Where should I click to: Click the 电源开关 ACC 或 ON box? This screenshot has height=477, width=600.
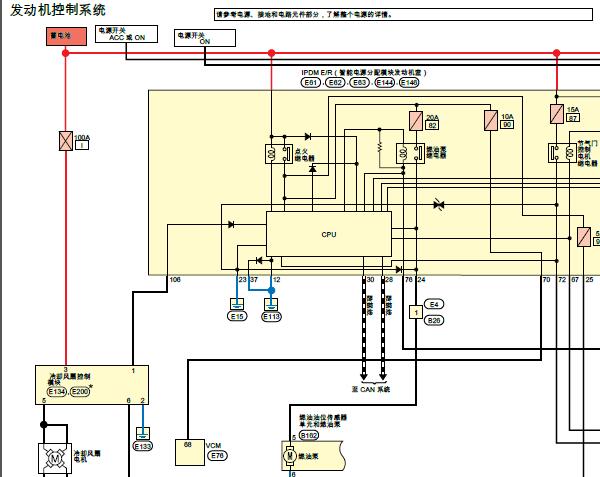[x=126, y=34]
